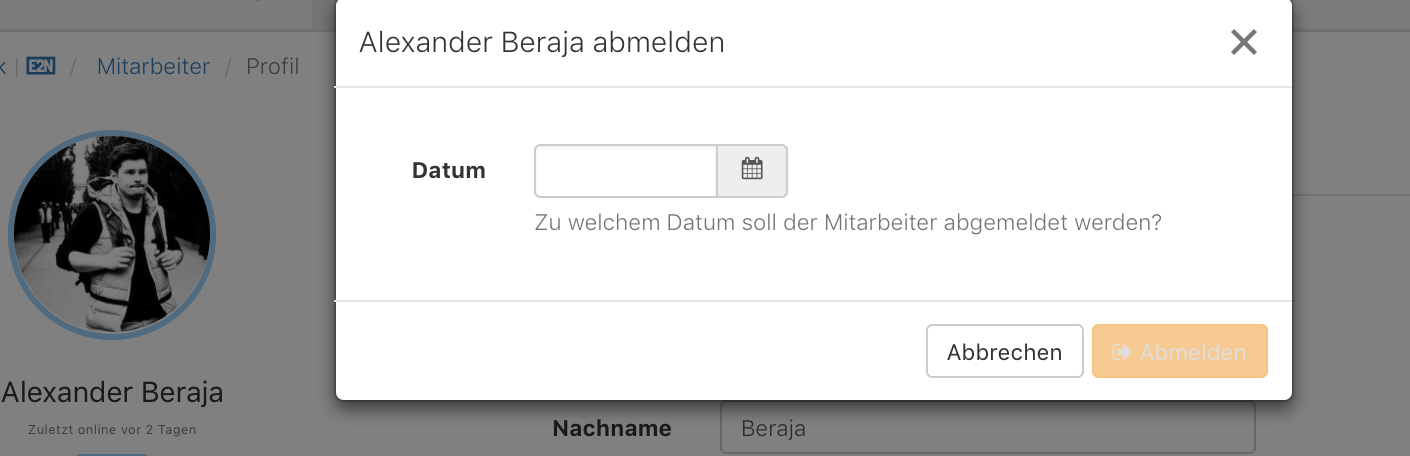This screenshot has width=1410, height=456.
Task: Click the E2N logo in breadcrumb
Action: [40, 67]
